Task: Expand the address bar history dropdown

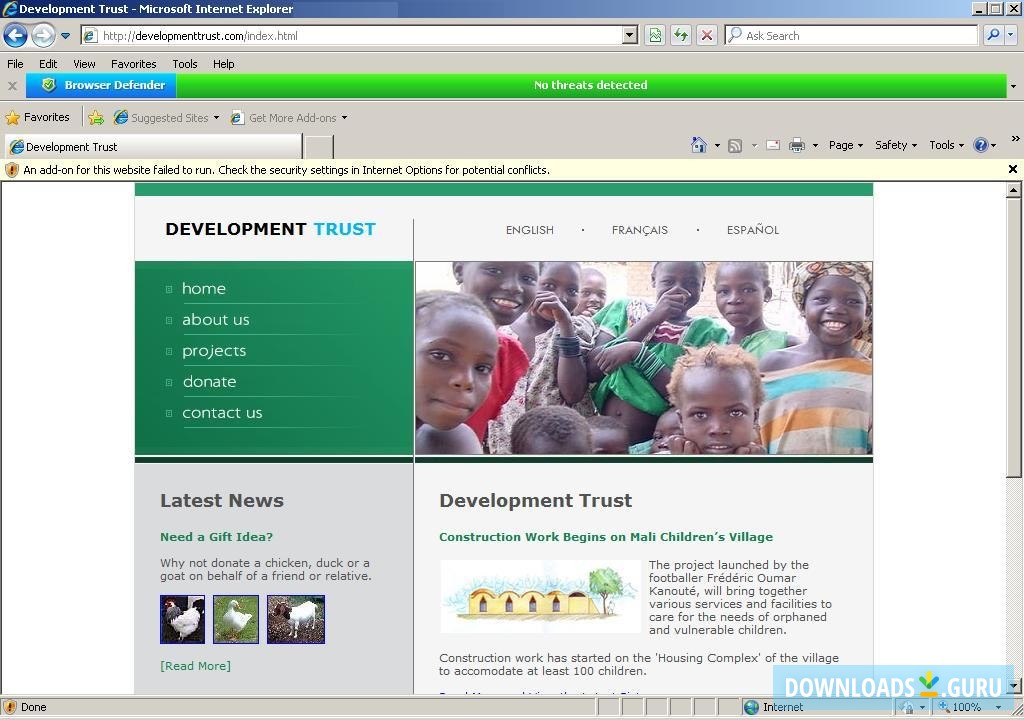Action: [x=630, y=36]
